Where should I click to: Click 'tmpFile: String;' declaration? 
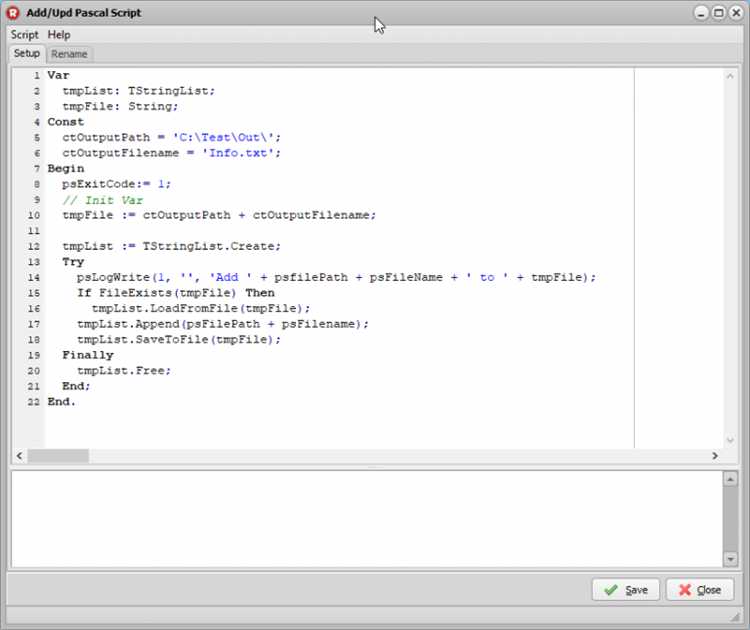(120, 106)
